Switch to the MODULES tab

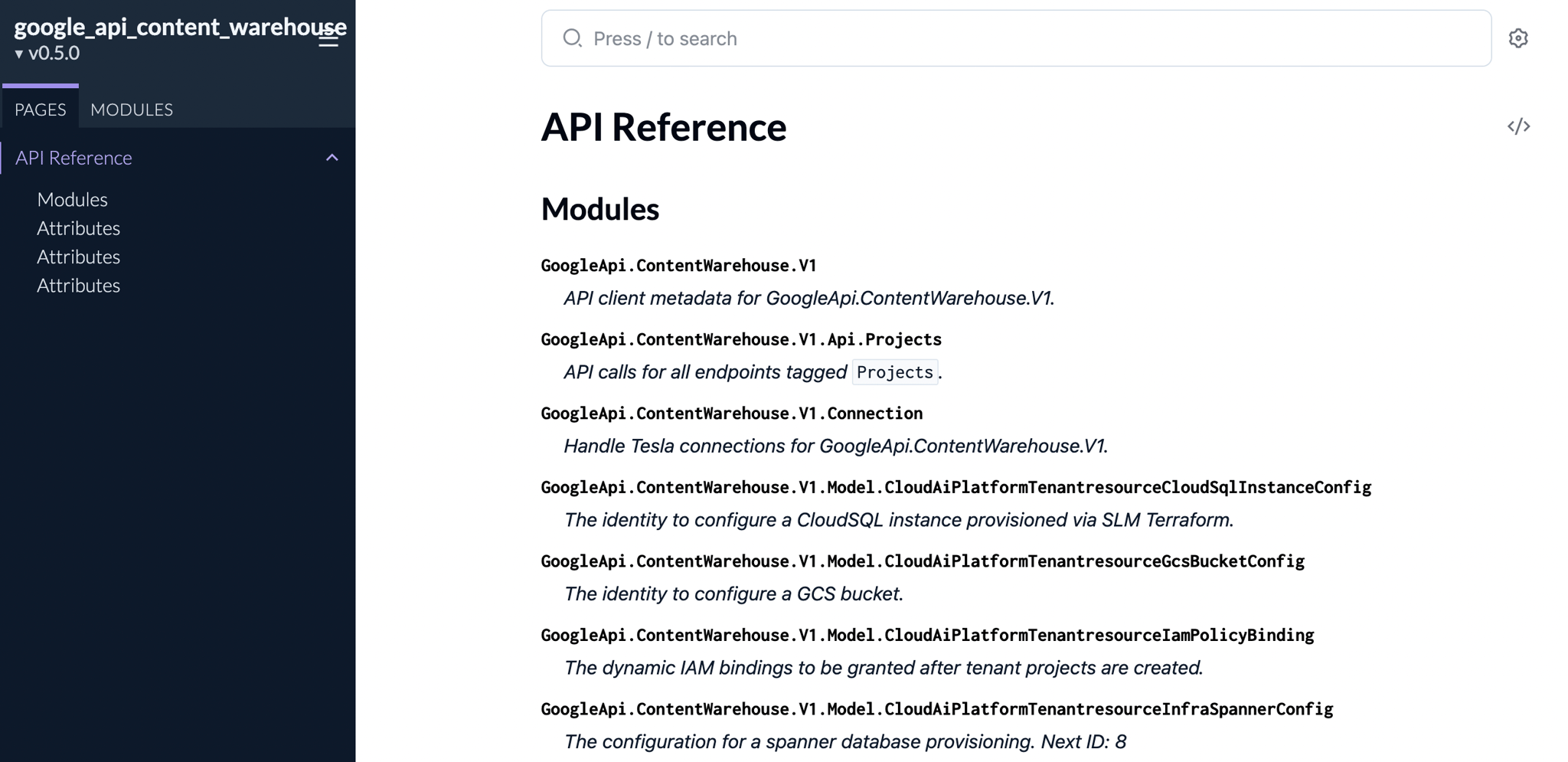[x=132, y=109]
